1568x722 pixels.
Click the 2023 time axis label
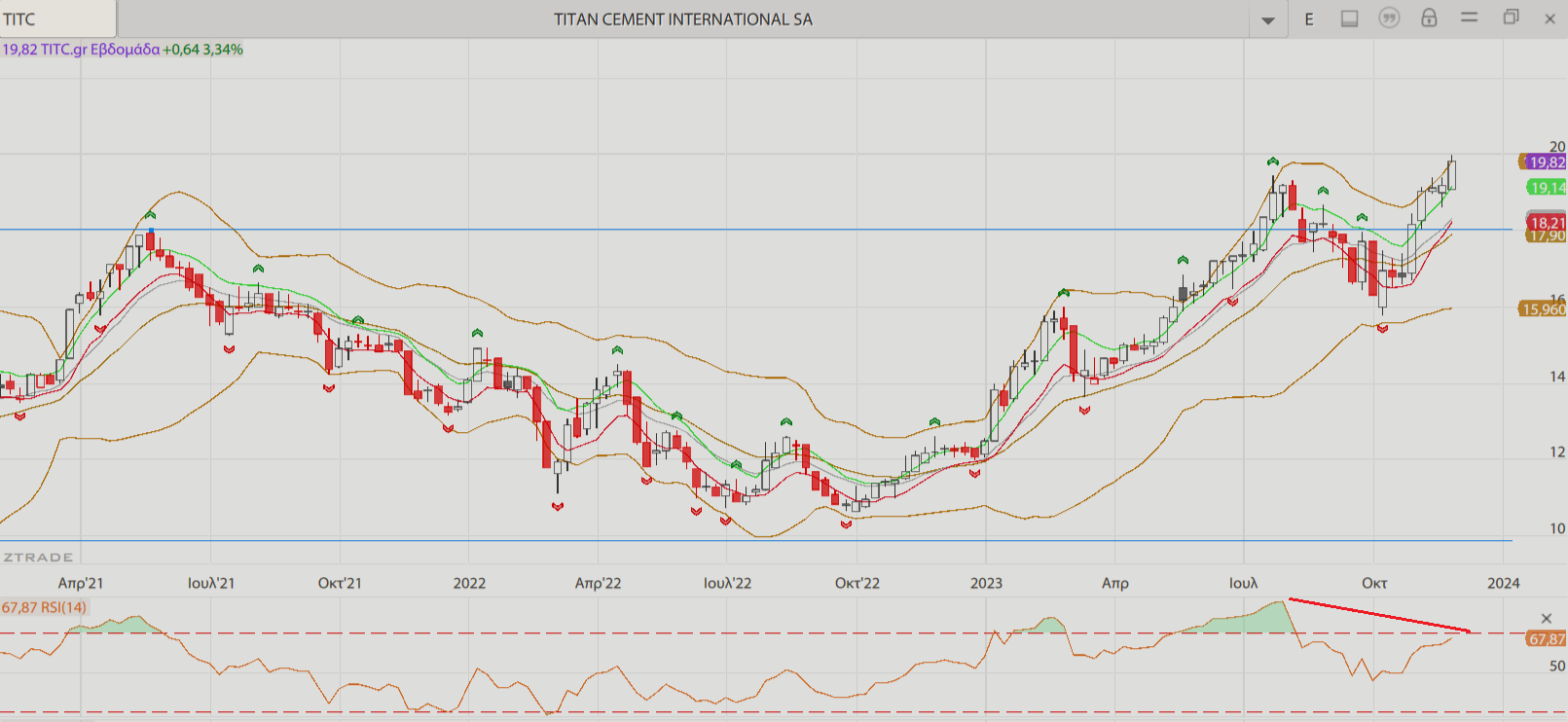pyautogui.click(x=986, y=583)
